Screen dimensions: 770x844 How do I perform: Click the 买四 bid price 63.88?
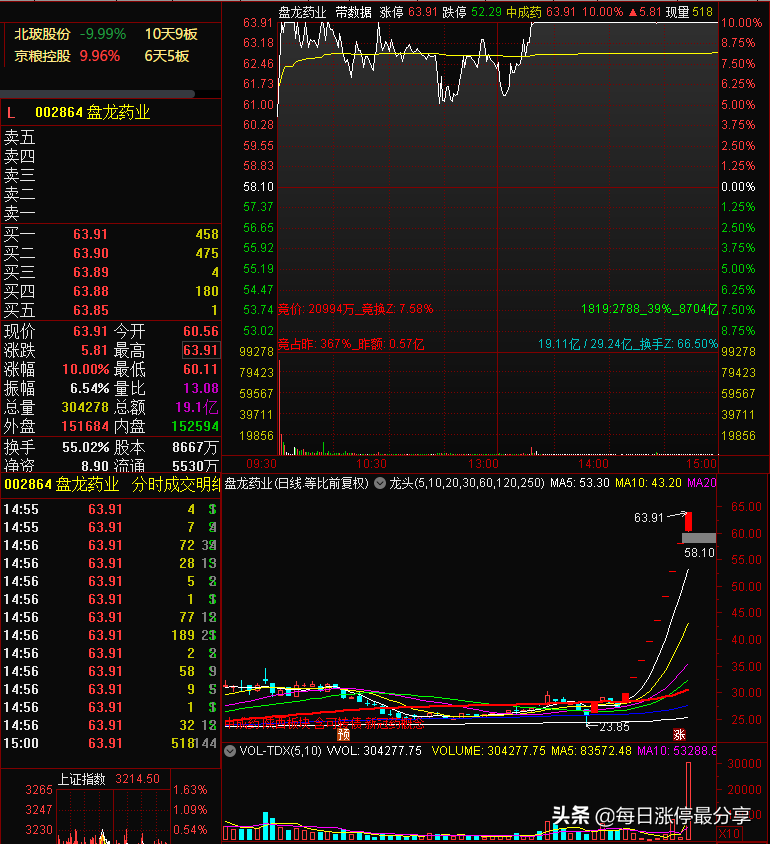tap(91, 291)
